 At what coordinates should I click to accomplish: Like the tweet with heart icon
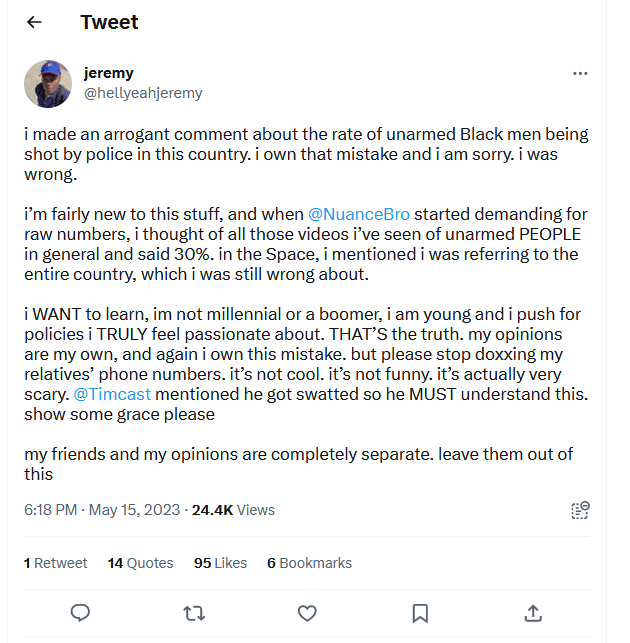pyautogui.click(x=308, y=612)
